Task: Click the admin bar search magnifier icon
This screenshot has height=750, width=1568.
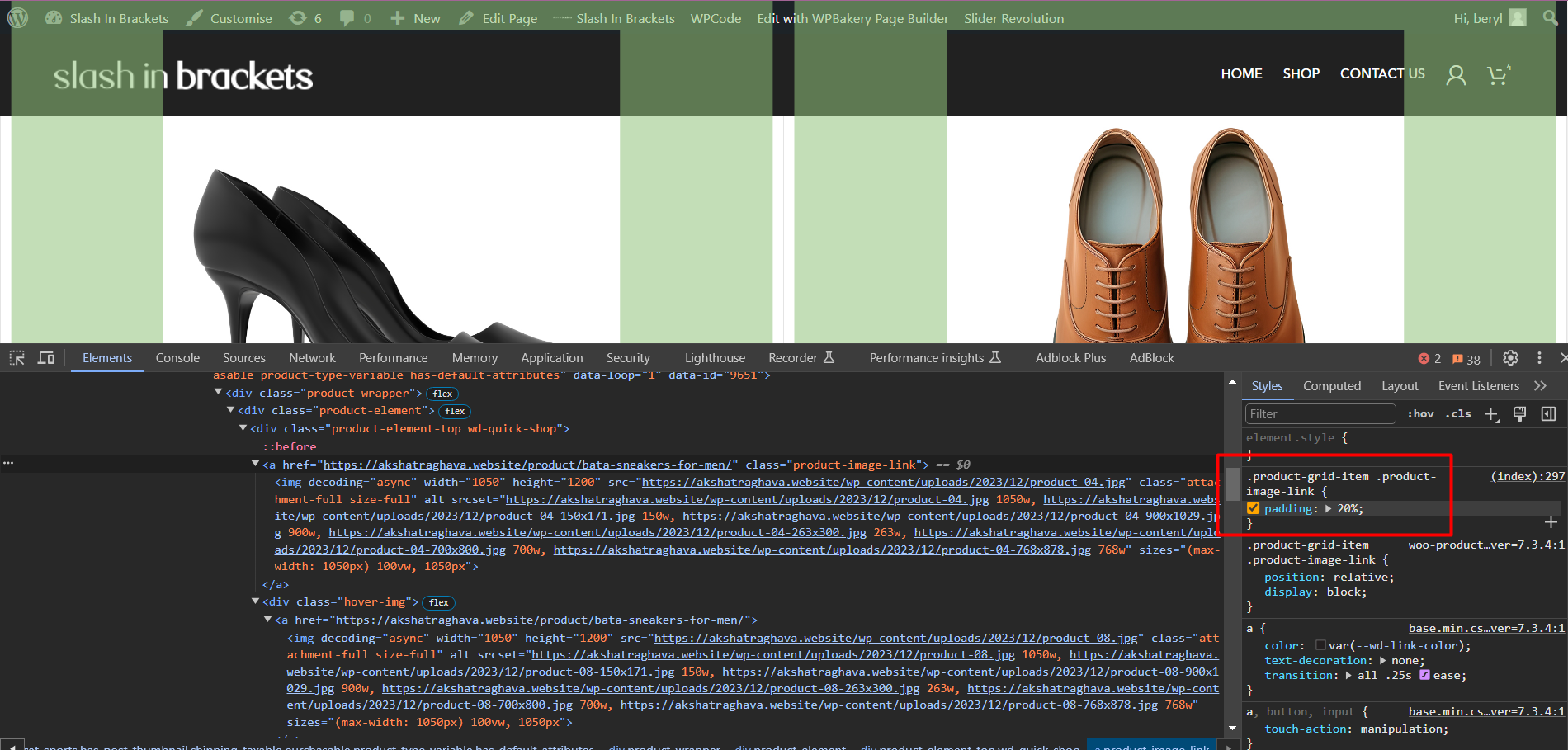Action: pyautogui.click(x=1551, y=17)
